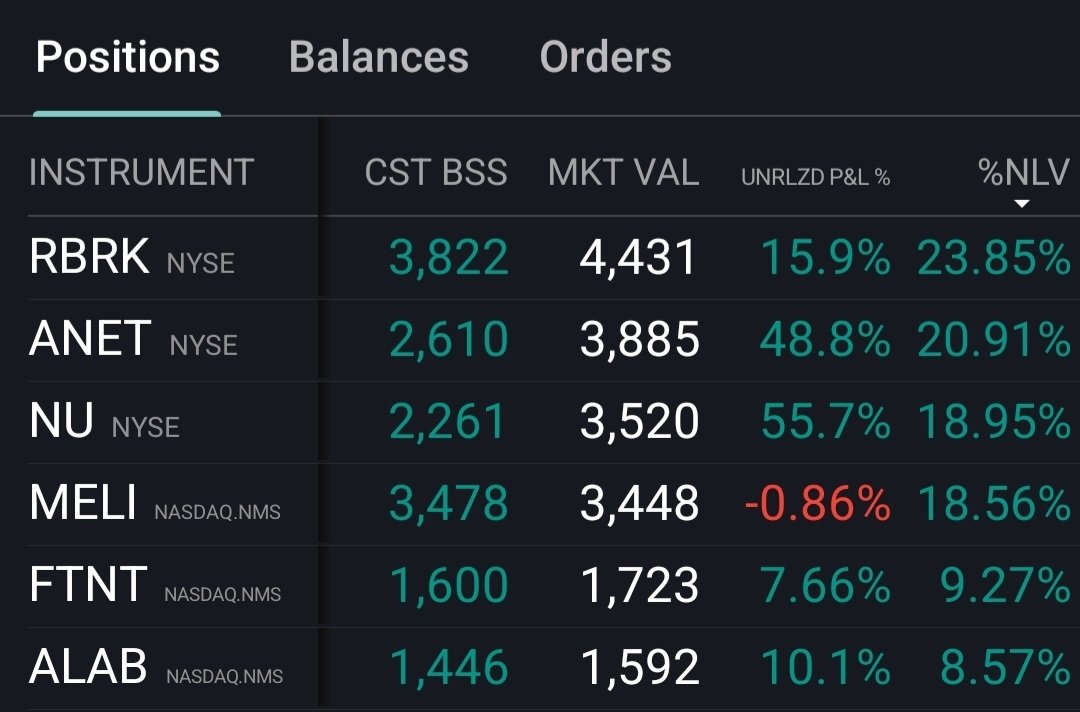1080x712 pixels.
Task: Click RBRK market value 4,431
Action: [638, 258]
